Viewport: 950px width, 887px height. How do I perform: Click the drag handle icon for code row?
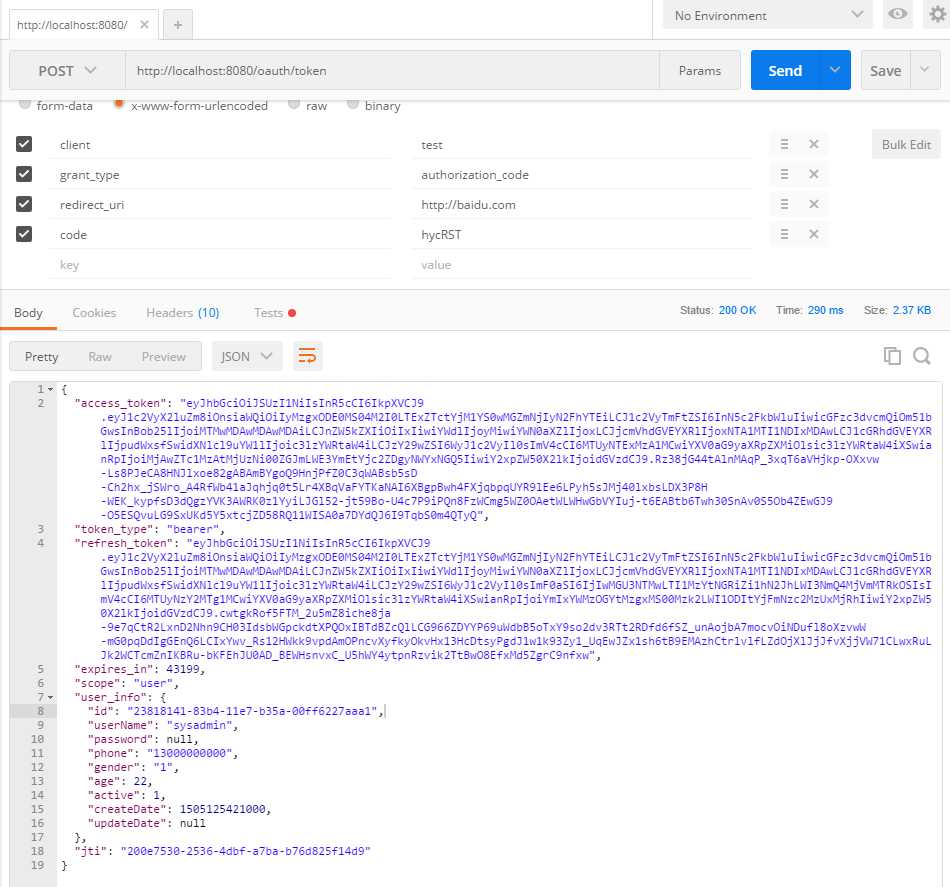point(784,234)
